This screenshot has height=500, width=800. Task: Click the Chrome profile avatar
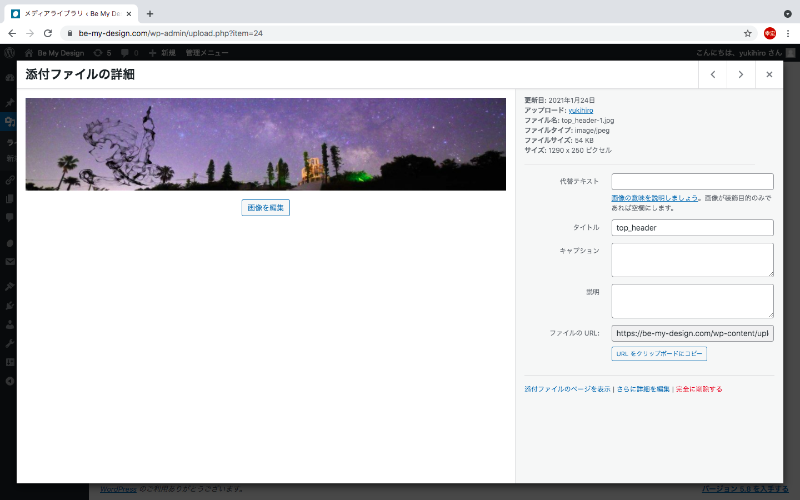(769, 33)
